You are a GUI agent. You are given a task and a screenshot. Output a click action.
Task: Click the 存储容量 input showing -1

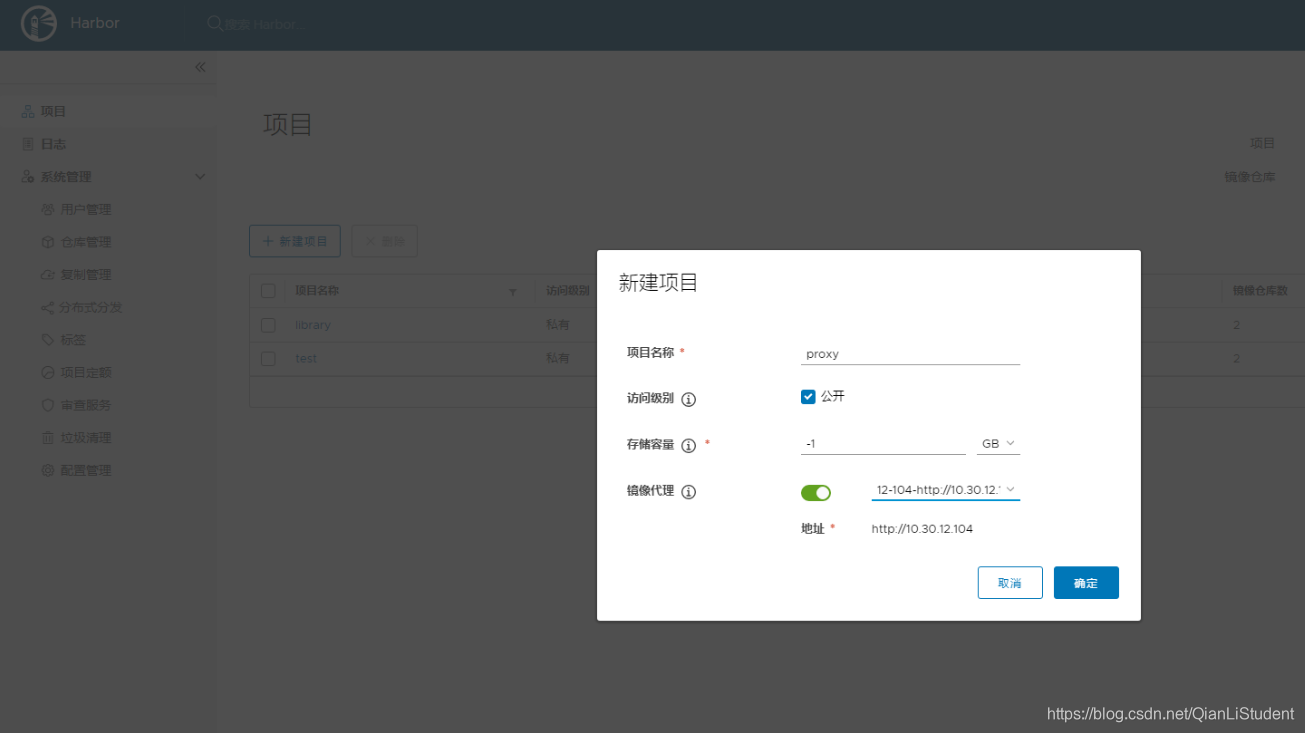(x=884, y=443)
